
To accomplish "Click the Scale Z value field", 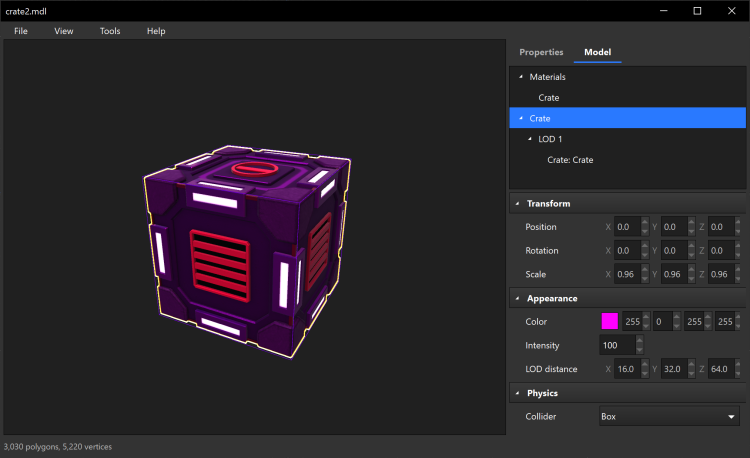I will tap(719, 274).
